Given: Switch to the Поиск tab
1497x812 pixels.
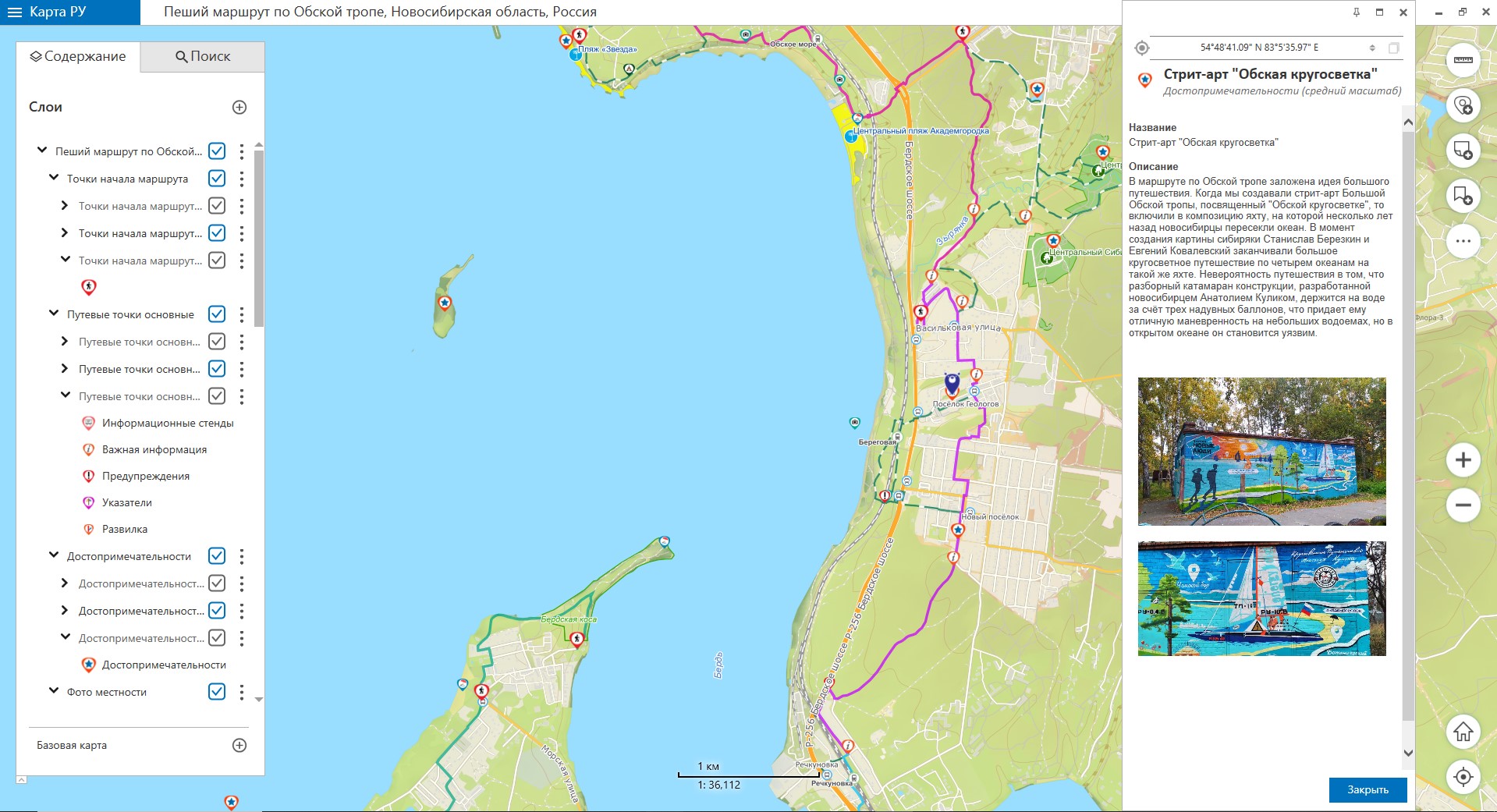Looking at the screenshot, I should (203, 56).
